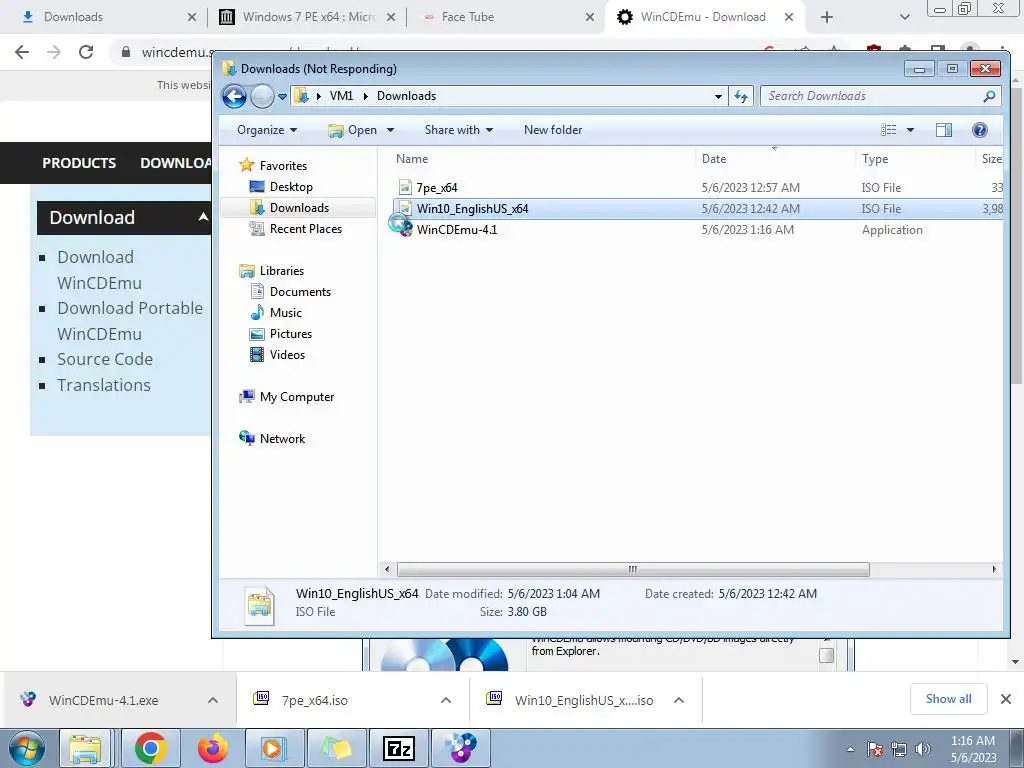Expand 7pe_x64.iso download options chevron
The image size is (1024, 768).
pos(446,700)
